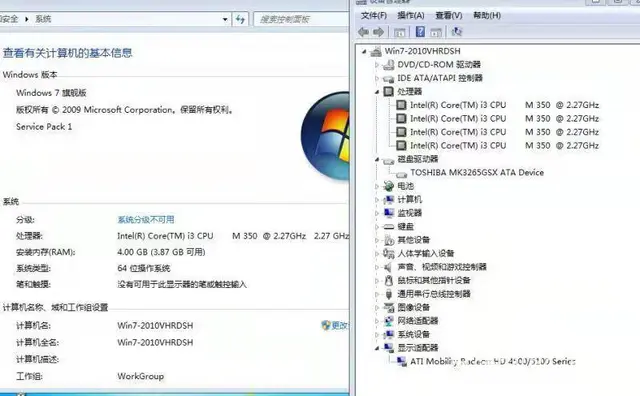This screenshot has width=640, height=396.
Task: Select the 其他设备 tree item
Action: tap(413, 240)
